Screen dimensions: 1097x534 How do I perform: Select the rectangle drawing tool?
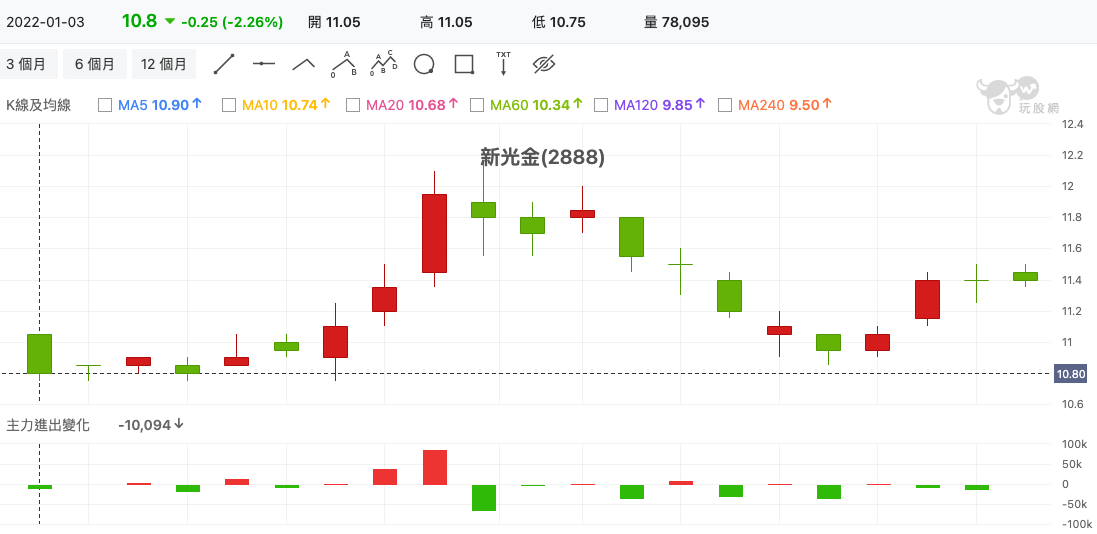[464, 64]
